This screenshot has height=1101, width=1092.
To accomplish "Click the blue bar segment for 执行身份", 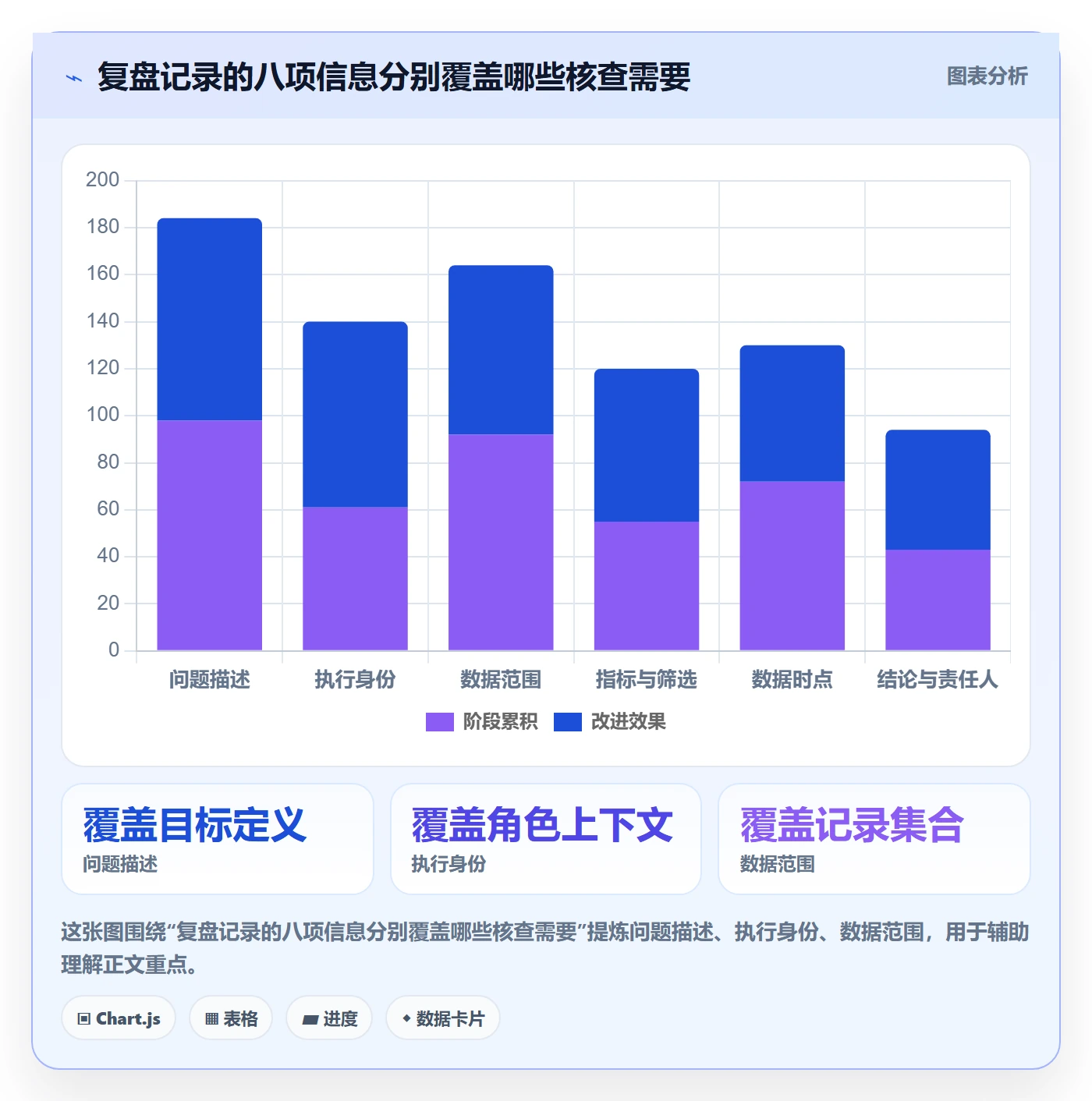I will tap(355, 415).
